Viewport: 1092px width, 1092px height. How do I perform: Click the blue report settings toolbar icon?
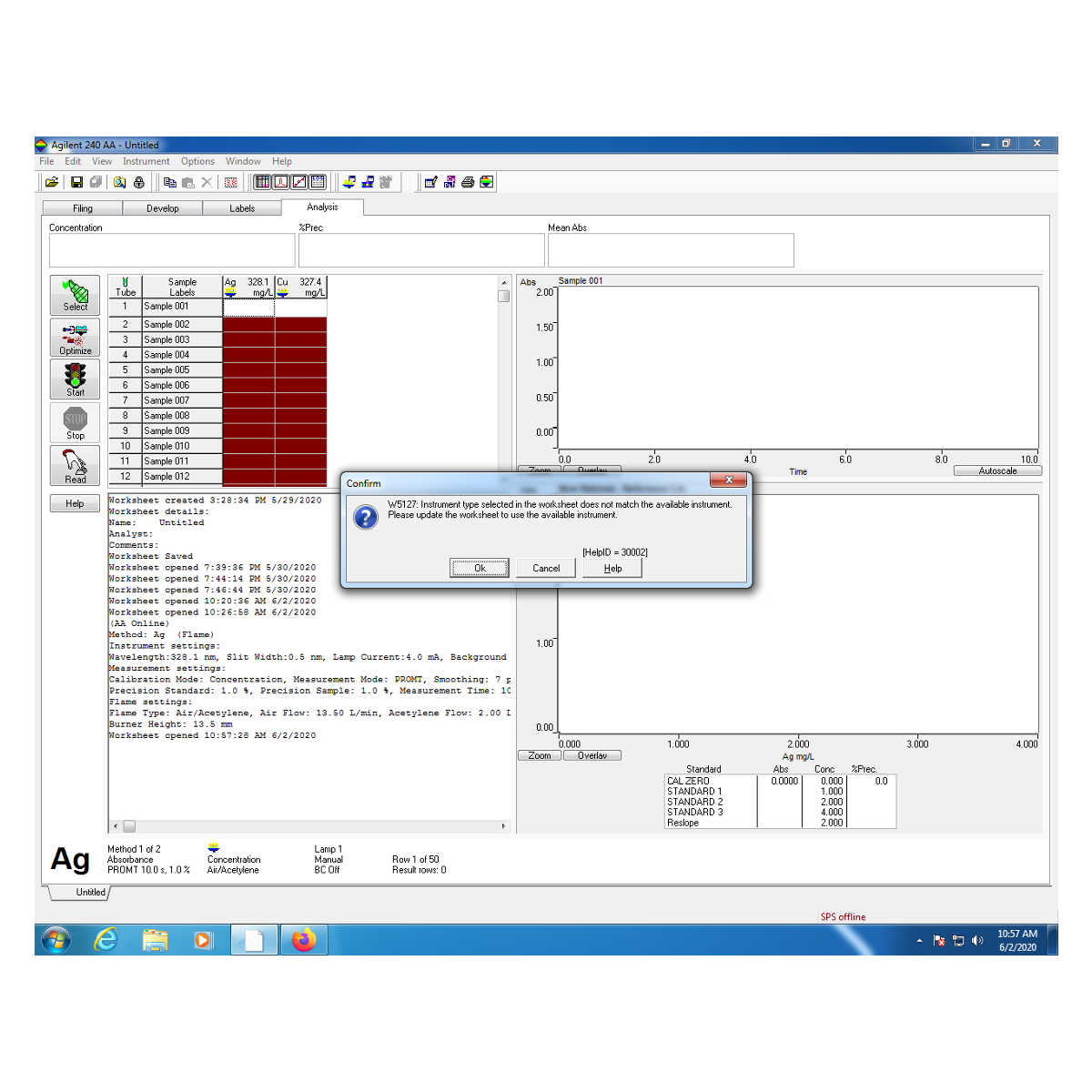[450, 182]
